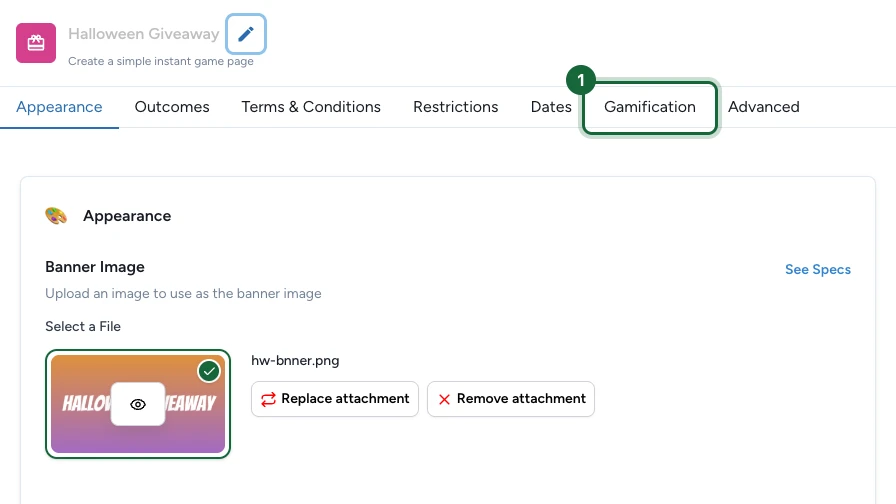Select the Appearance tab
The image size is (896, 504).
pyautogui.click(x=59, y=107)
